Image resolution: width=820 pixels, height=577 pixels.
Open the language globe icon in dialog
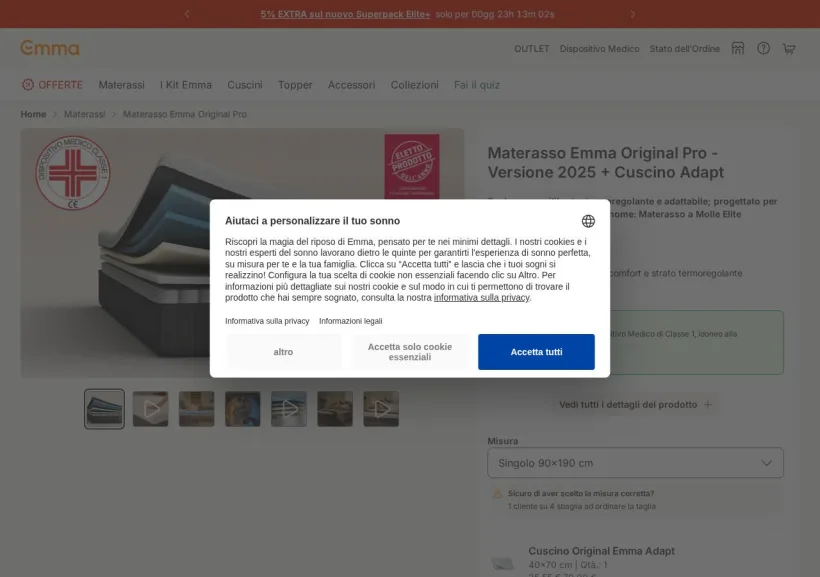[x=588, y=221]
